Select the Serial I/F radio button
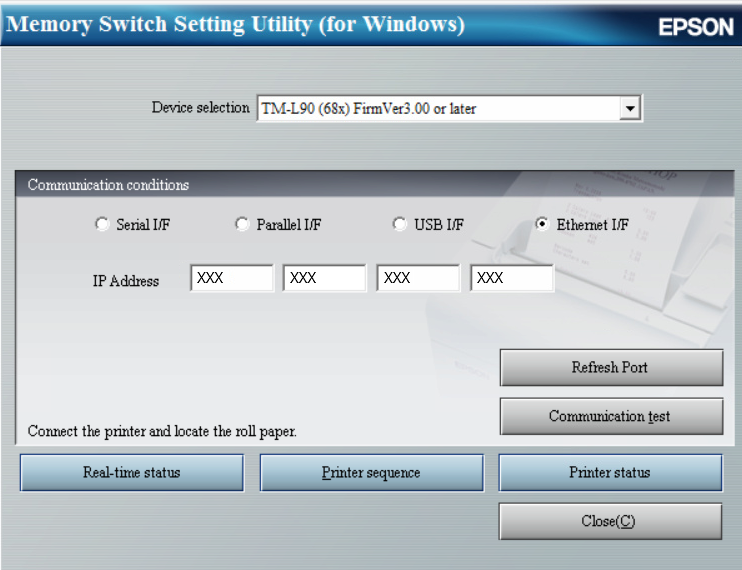742x570 pixels. (x=101, y=225)
